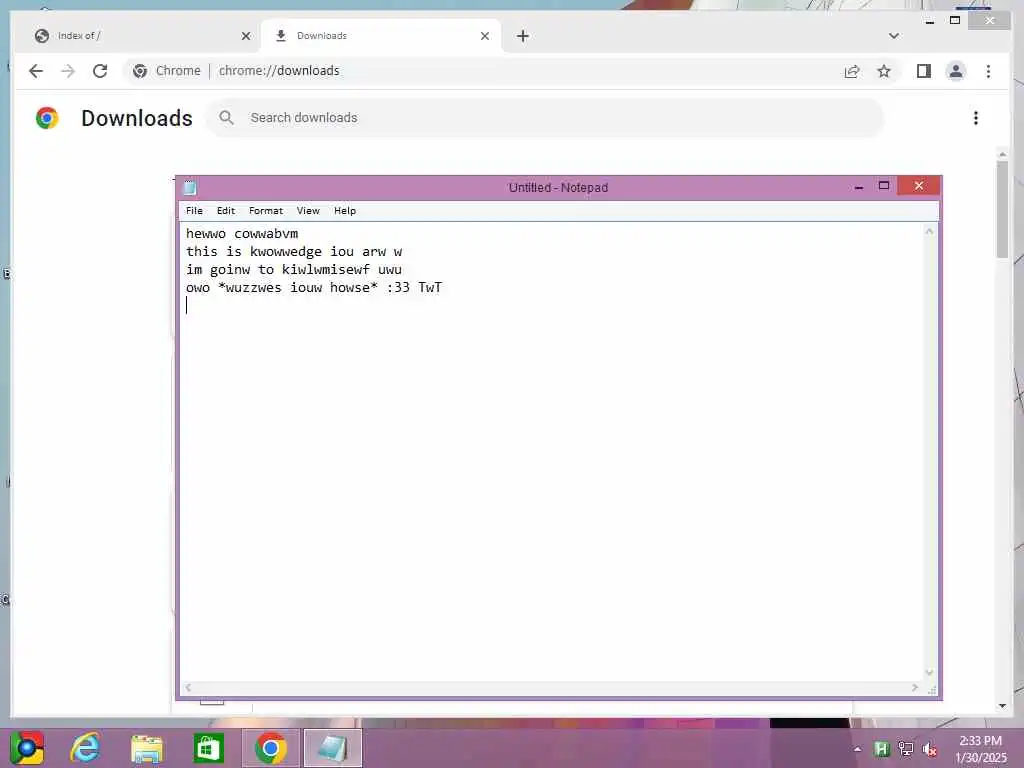Open Windows Store from taskbar

pos(208,748)
